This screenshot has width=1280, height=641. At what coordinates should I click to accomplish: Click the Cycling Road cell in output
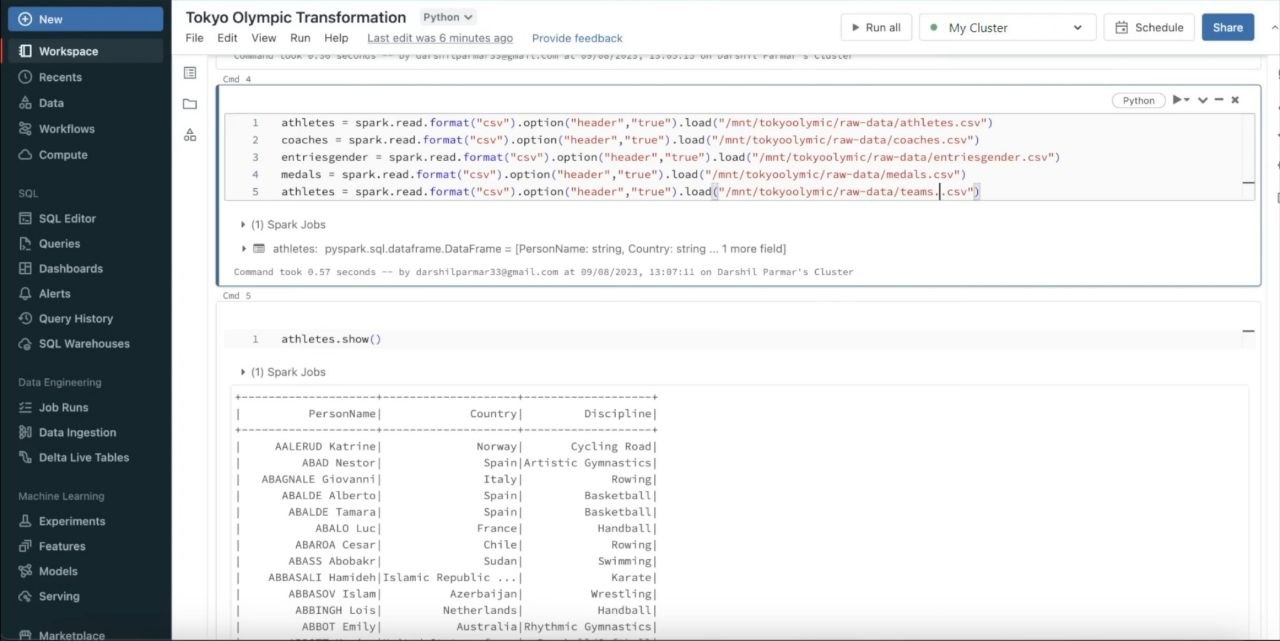611,446
